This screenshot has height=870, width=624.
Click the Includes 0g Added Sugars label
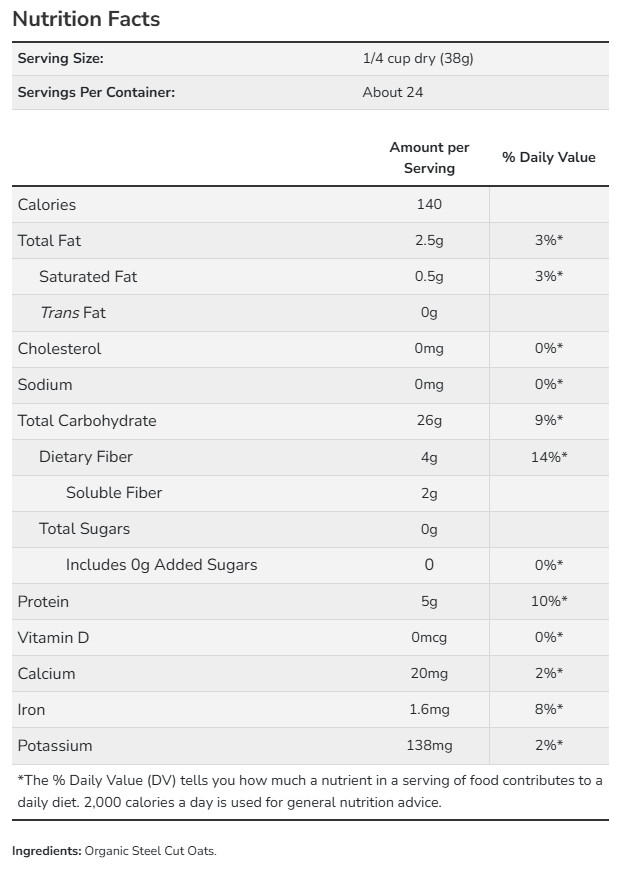(x=161, y=565)
